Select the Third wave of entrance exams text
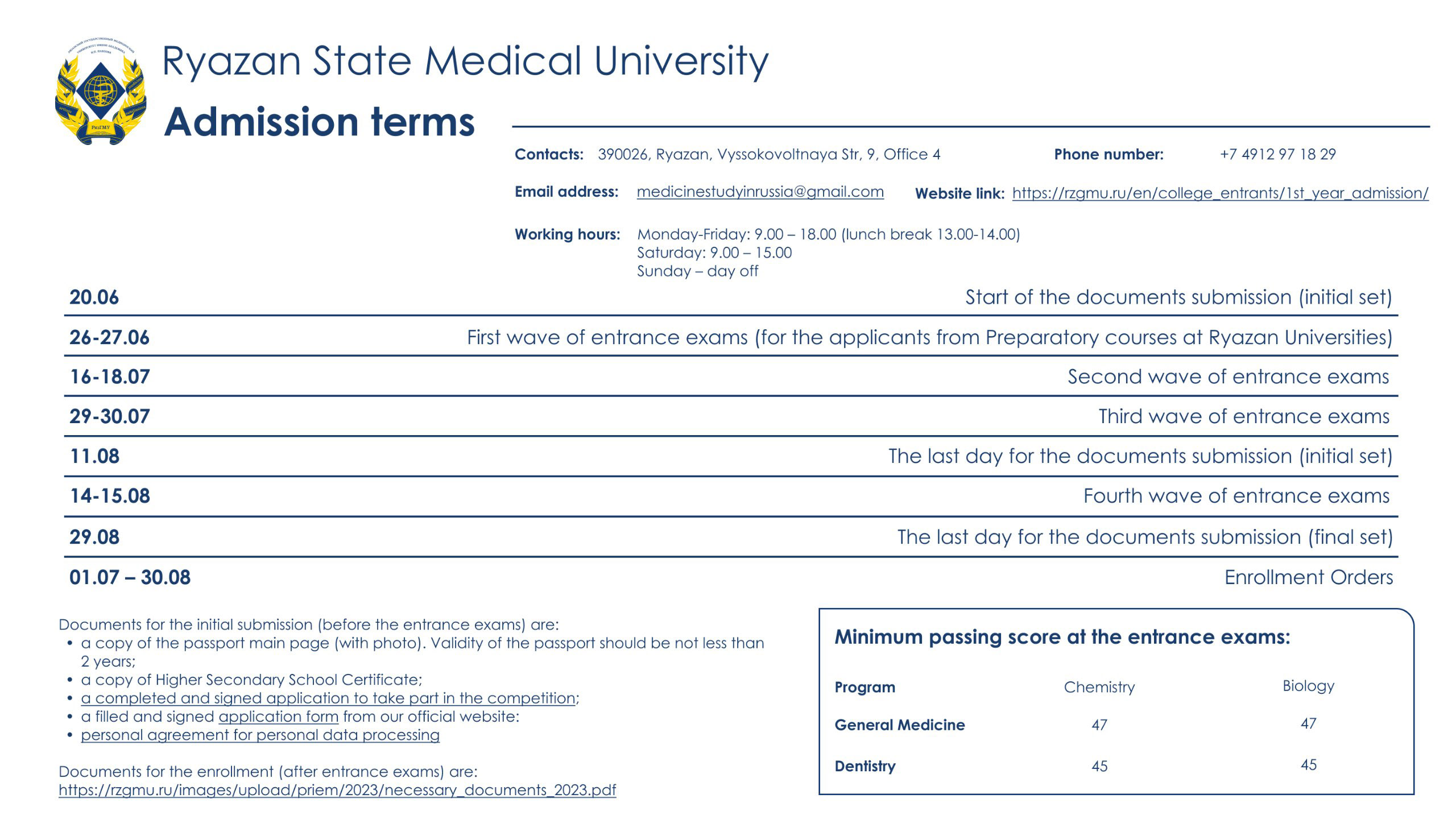The height and width of the screenshot is (819, 1456). coord(1243,416)
